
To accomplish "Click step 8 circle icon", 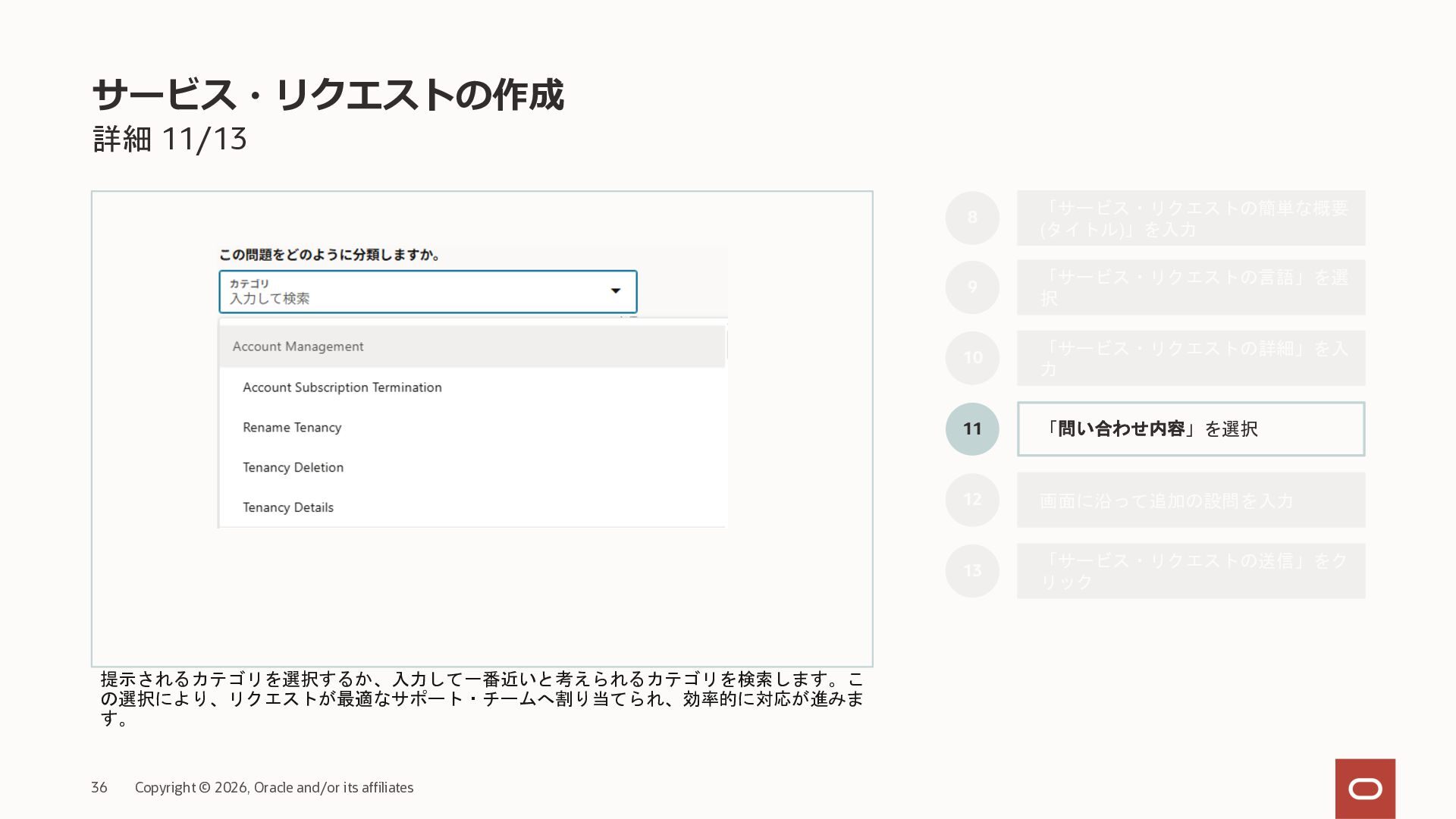I will (x=972, y=218).
